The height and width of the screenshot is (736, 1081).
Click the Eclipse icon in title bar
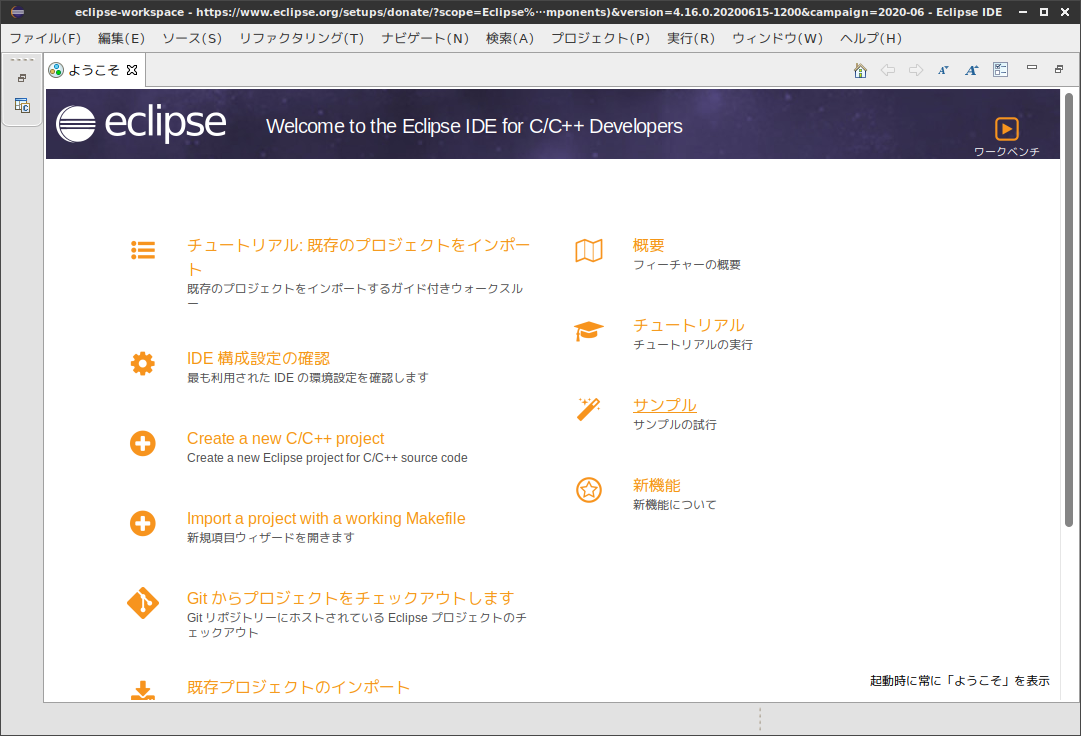point(18,12)
